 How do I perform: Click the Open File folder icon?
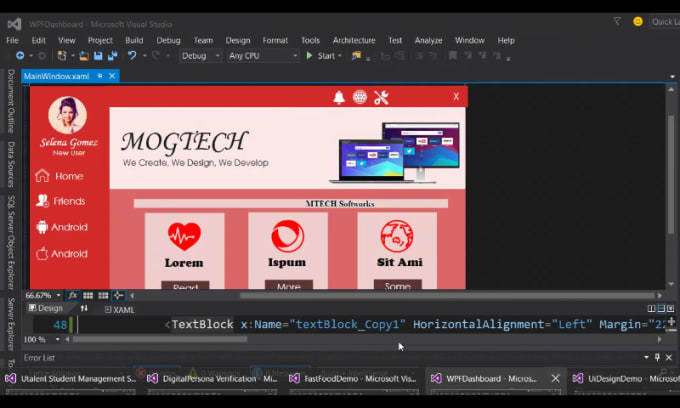tap(84, 55)
